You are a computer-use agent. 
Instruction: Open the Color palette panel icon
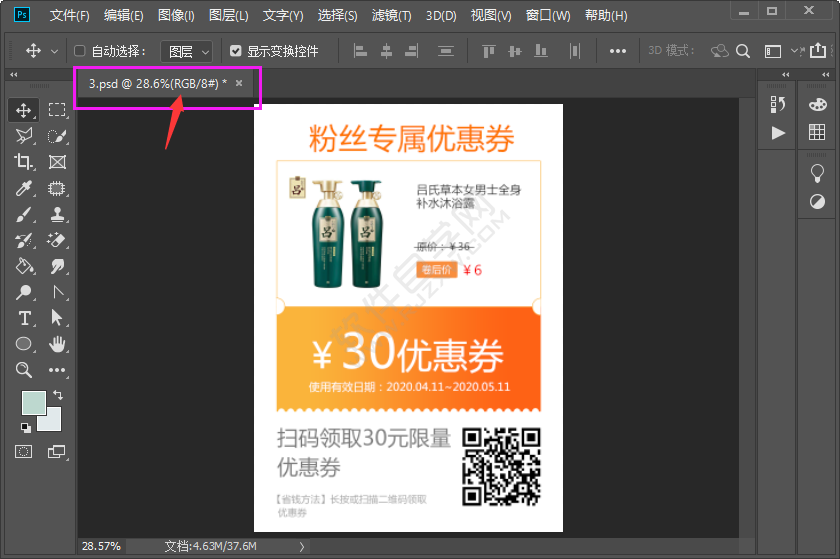point(817,105)
